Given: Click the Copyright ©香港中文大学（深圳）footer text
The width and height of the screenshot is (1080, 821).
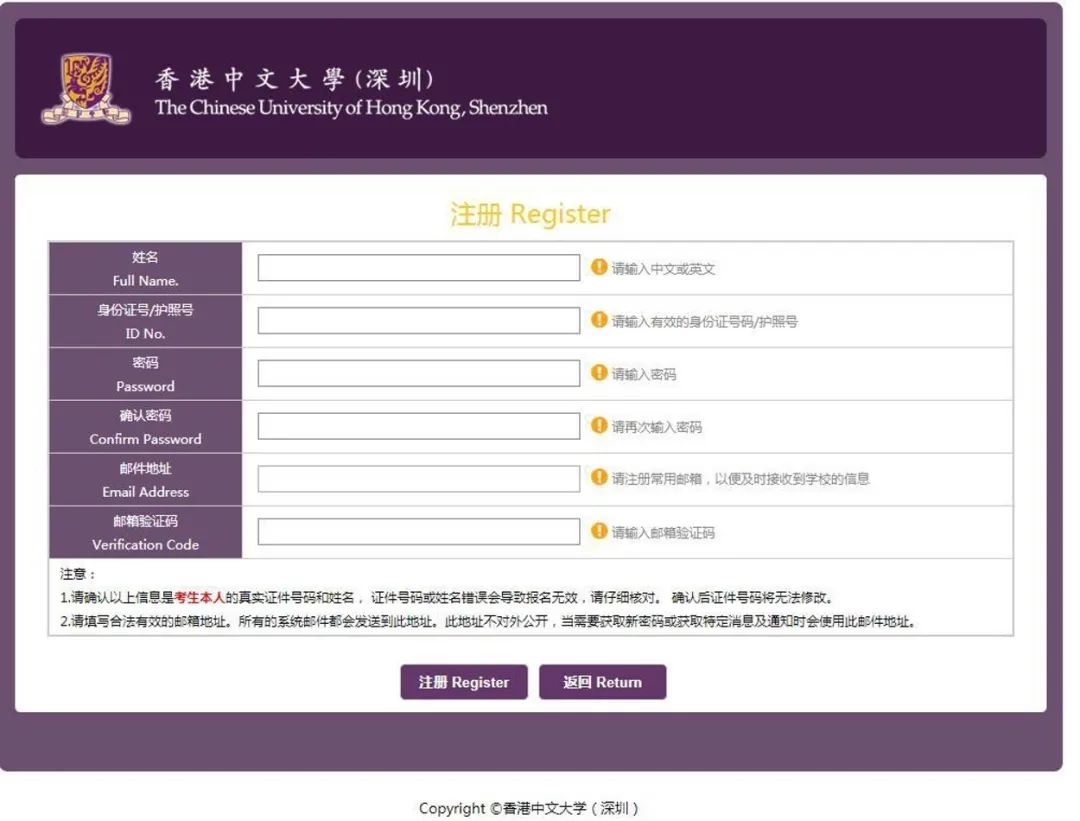Looking at the screenshot, I should point(529,808).
